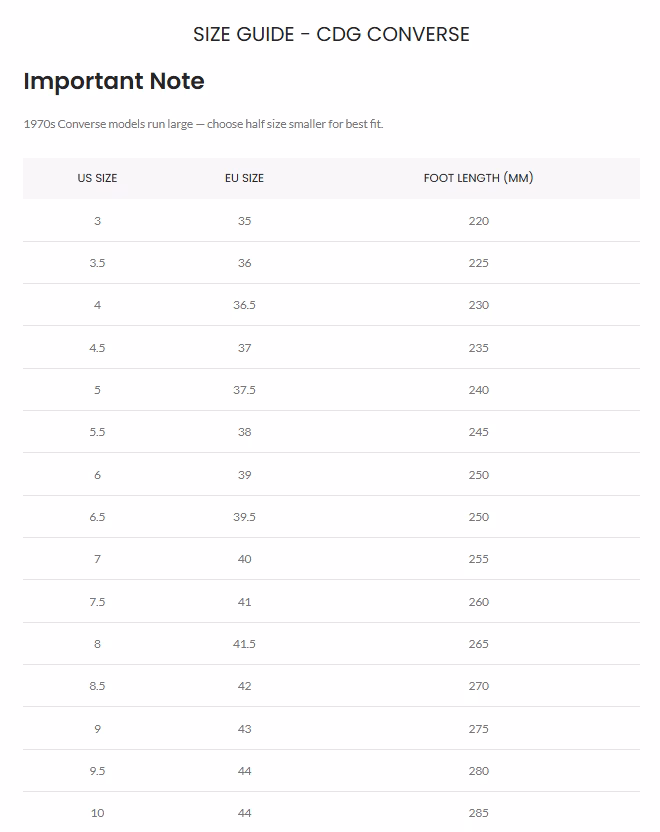Click the "US SIZE" column header
This screenshot has width=660, height=832.
(x=97, y=178)
